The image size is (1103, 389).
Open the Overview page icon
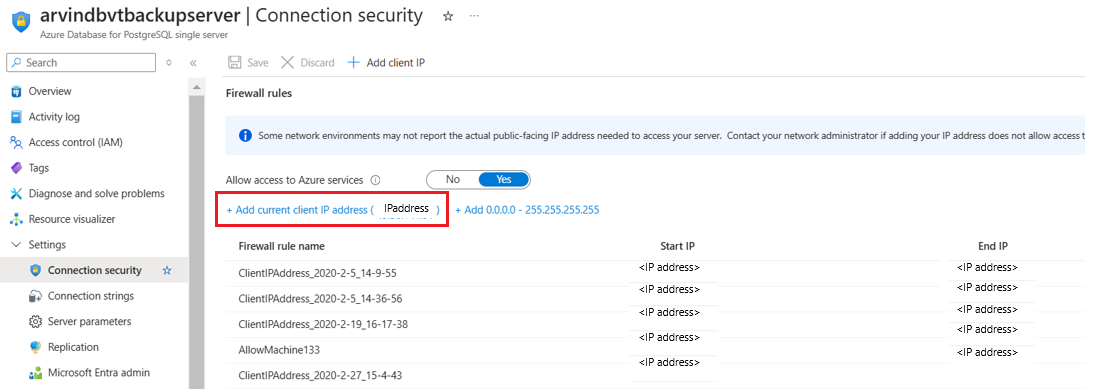[16, 91]
